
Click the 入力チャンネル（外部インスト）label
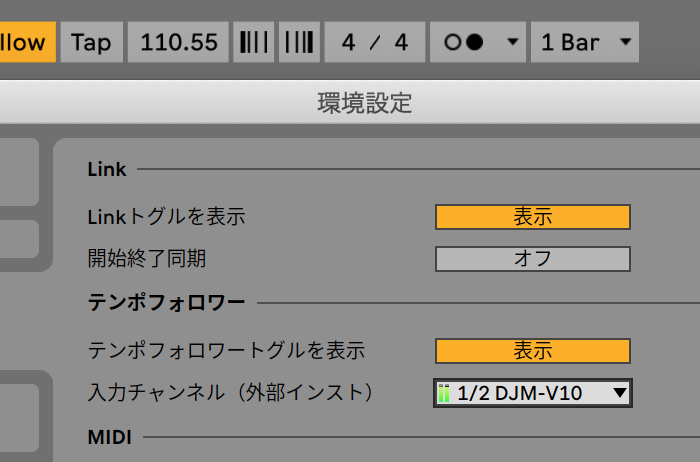click(230, 393)
